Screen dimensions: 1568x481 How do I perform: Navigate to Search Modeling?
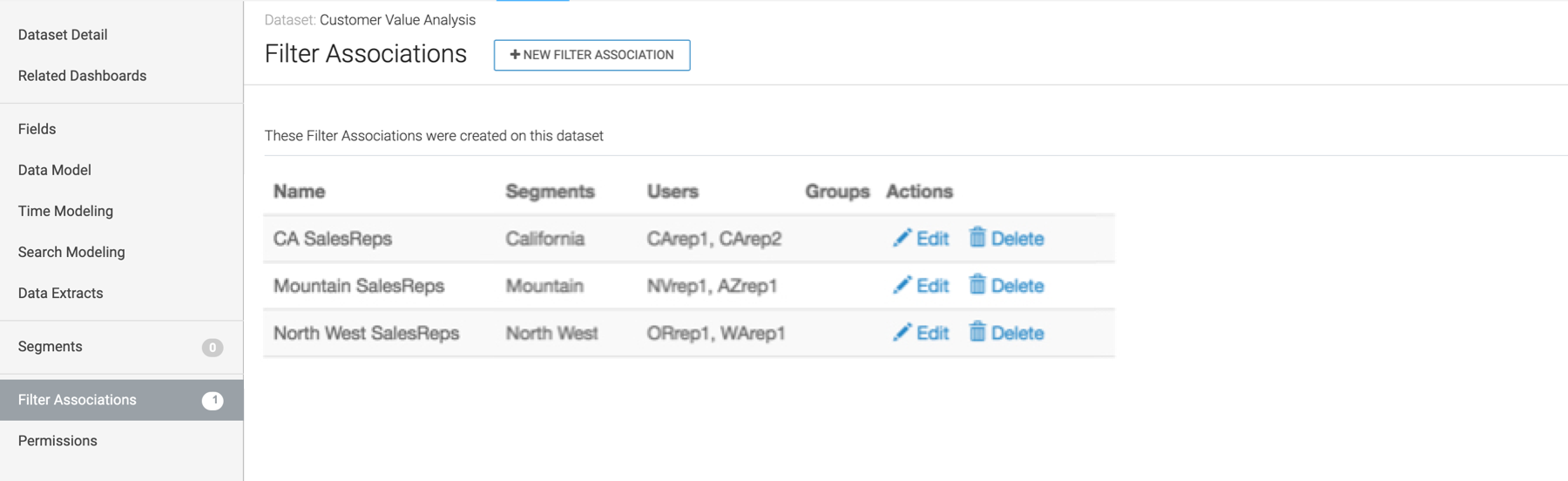[71, 252]
